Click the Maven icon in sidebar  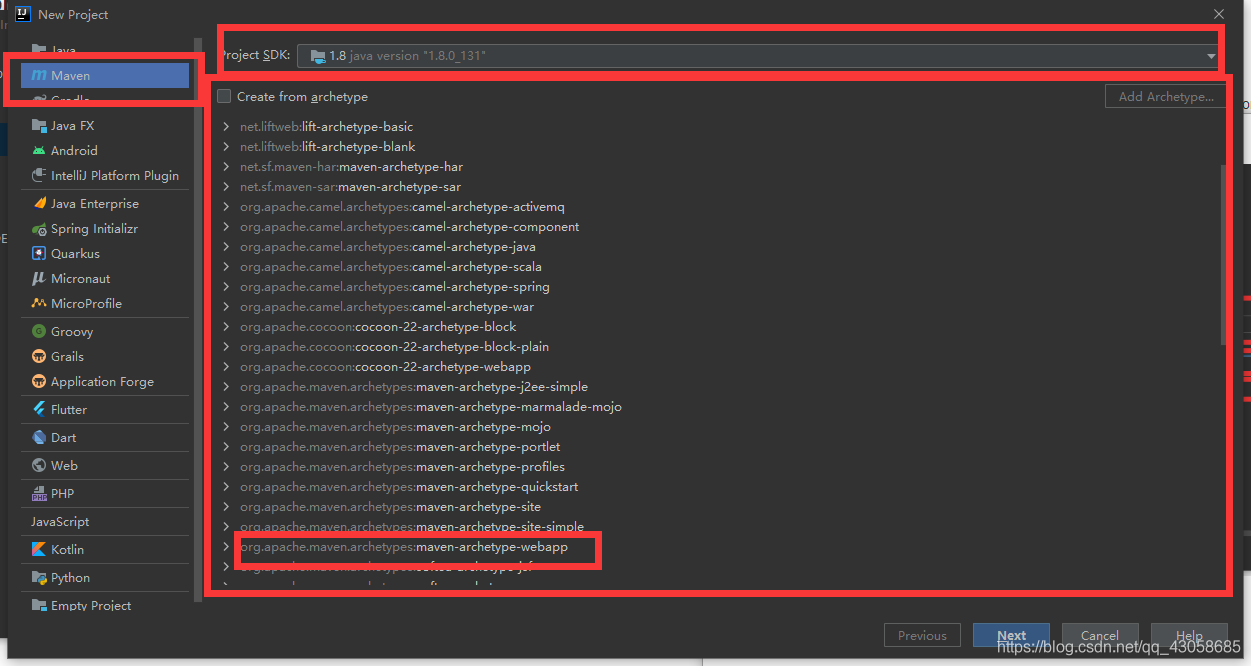39,76
